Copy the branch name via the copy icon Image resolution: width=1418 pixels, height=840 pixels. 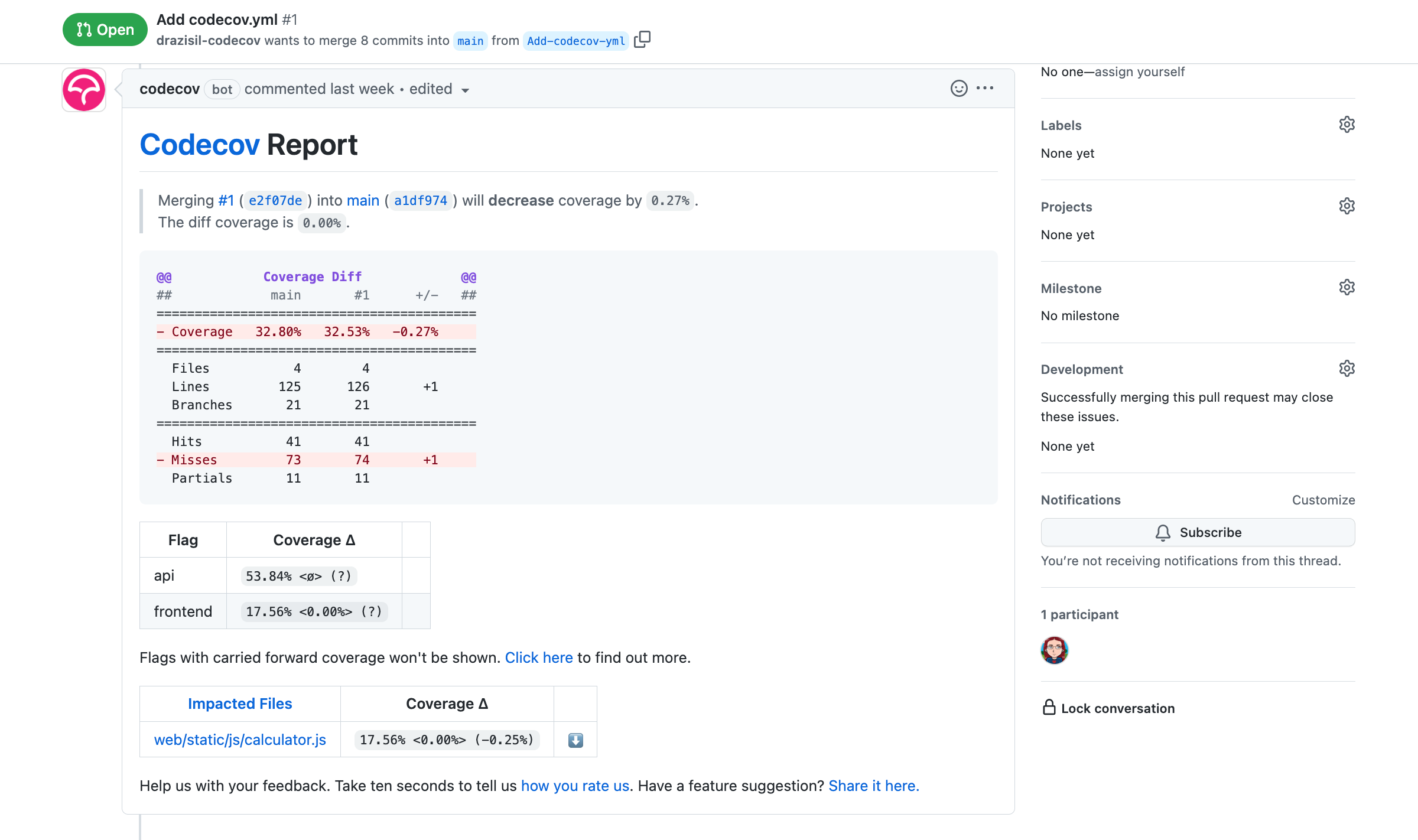tap(642, 40)
